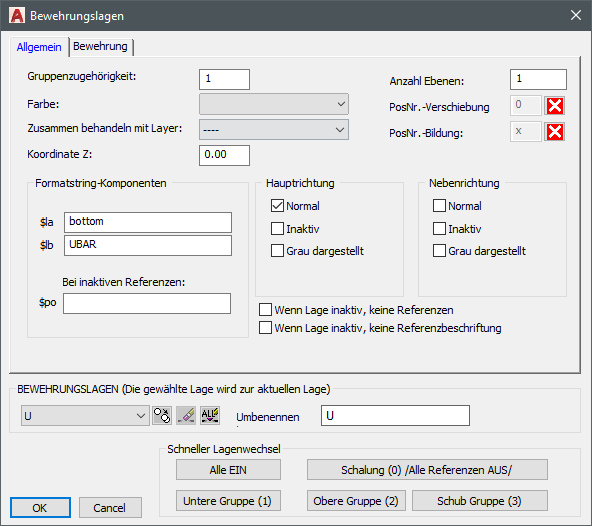Screen dimensions: 592x526
Task: Check 'Wenn Lage inaktiv, keine Referenzen'
Action: click(265, 310)
